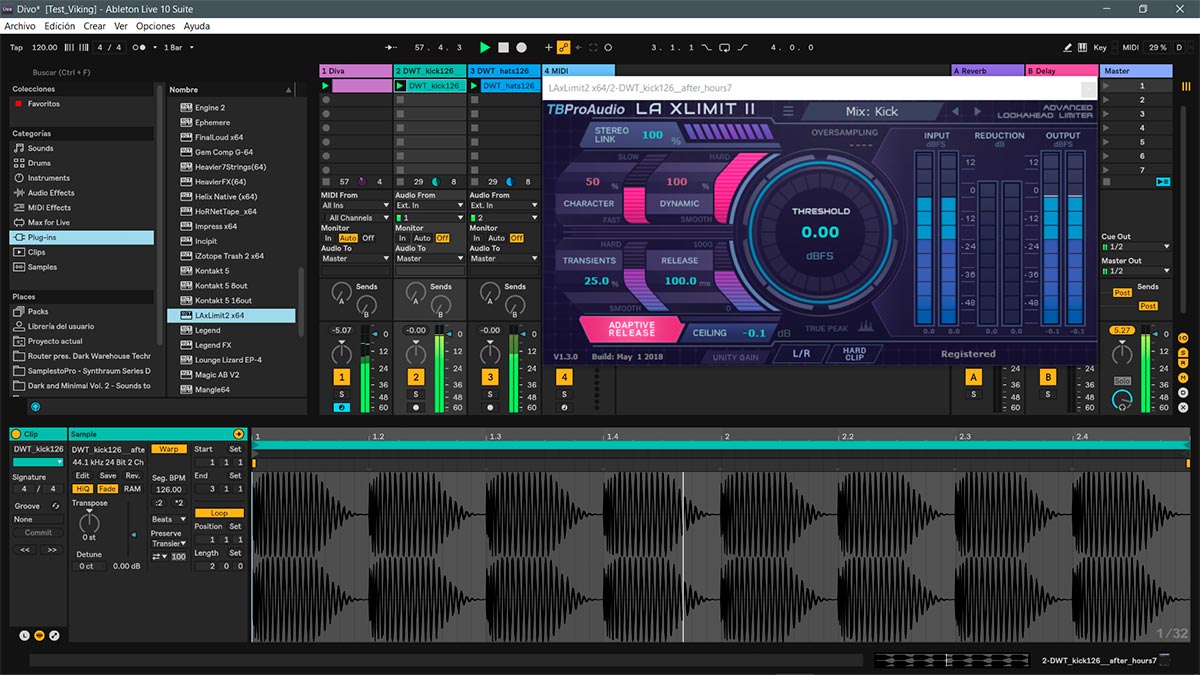
Task: Open the Cue Out 1/2 dropdown
Action: pyautogui.click(x=1135, y=246)
